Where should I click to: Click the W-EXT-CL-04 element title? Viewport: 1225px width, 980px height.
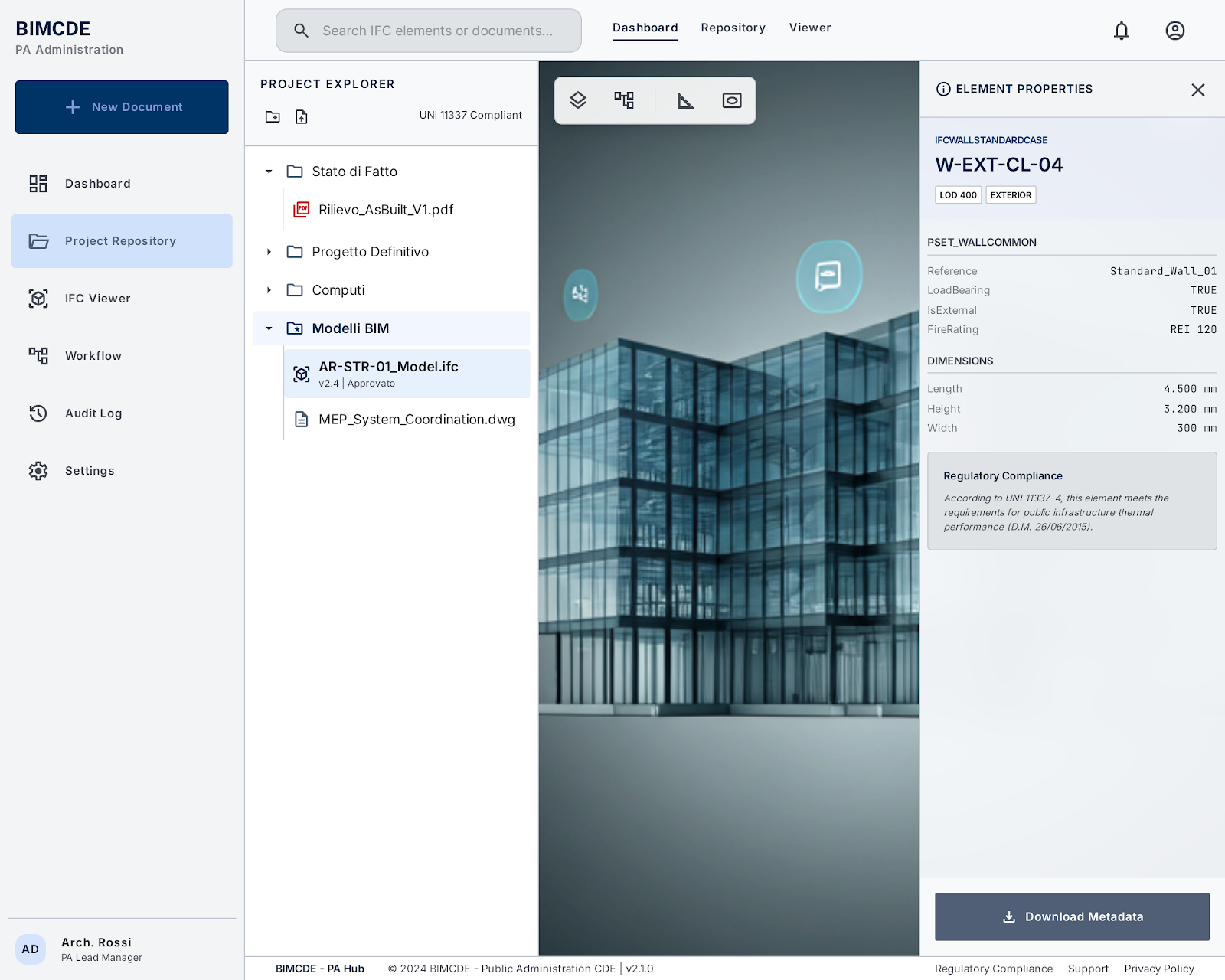(x=998, y=165)
